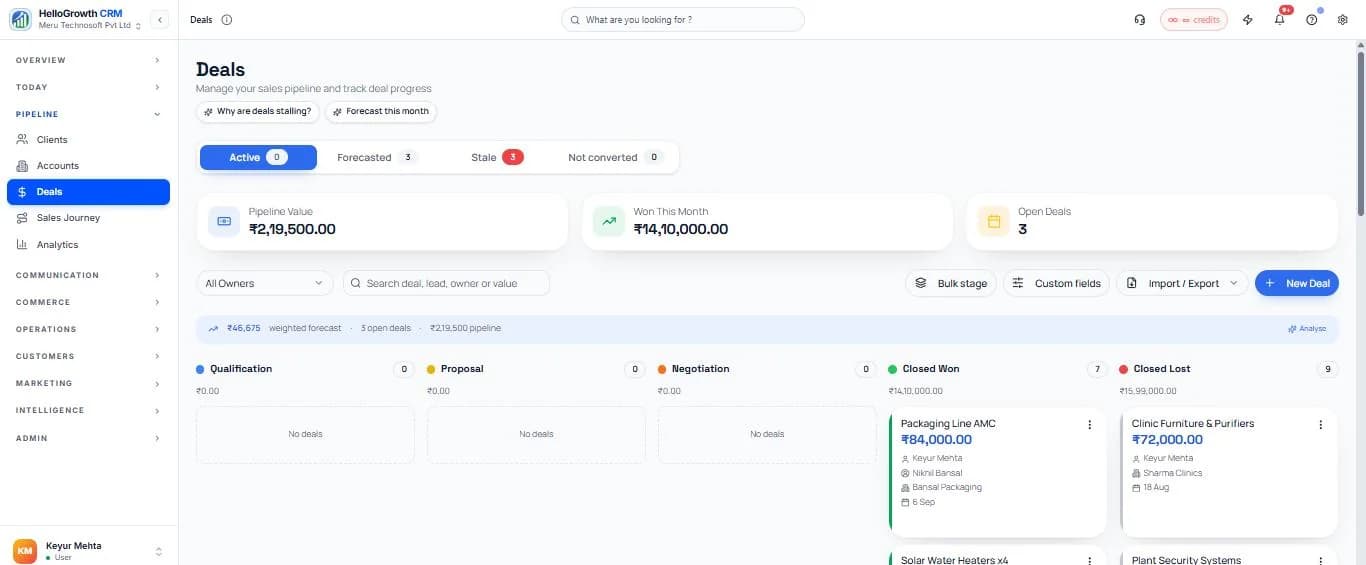Open the Keyur Mehta user menu

88,550
